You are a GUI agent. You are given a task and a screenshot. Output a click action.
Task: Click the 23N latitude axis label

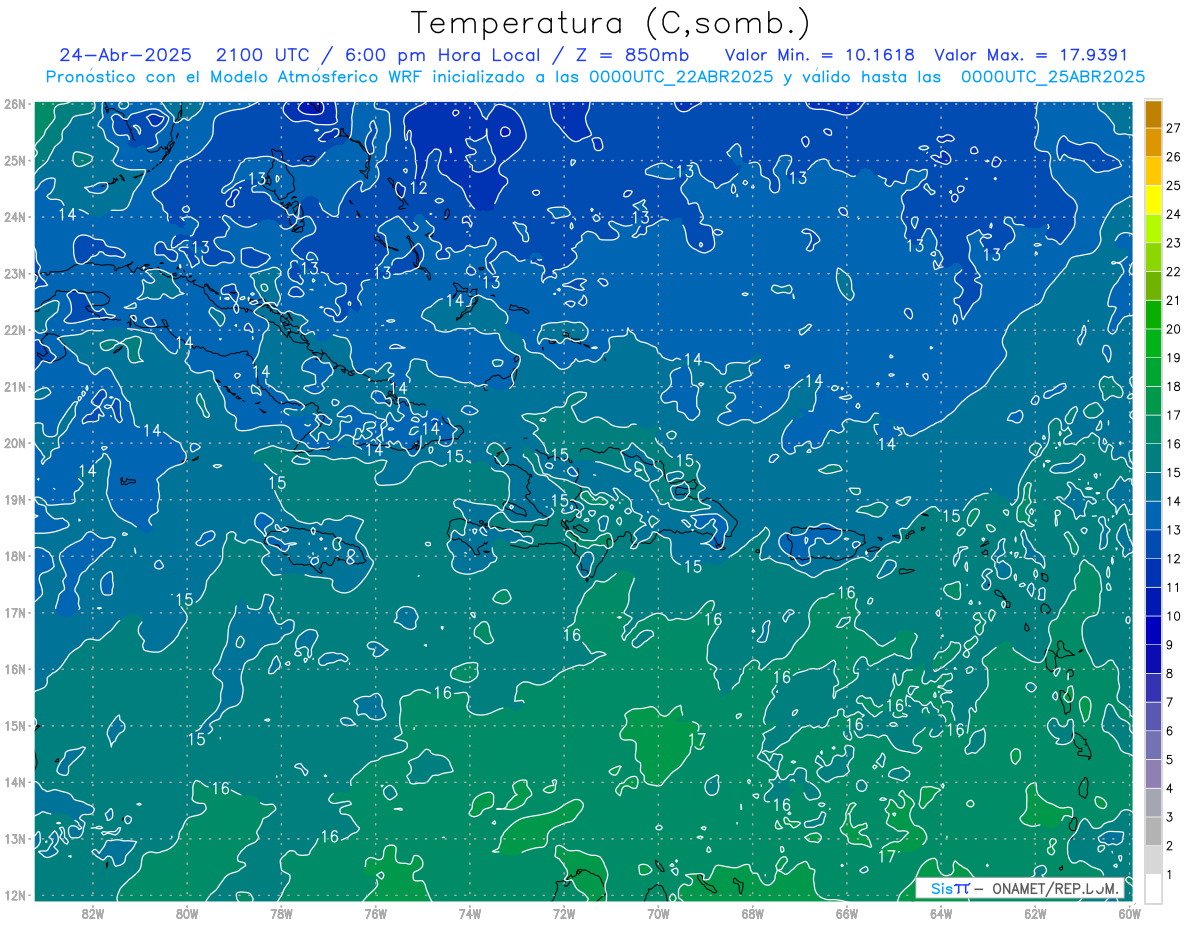14,274
